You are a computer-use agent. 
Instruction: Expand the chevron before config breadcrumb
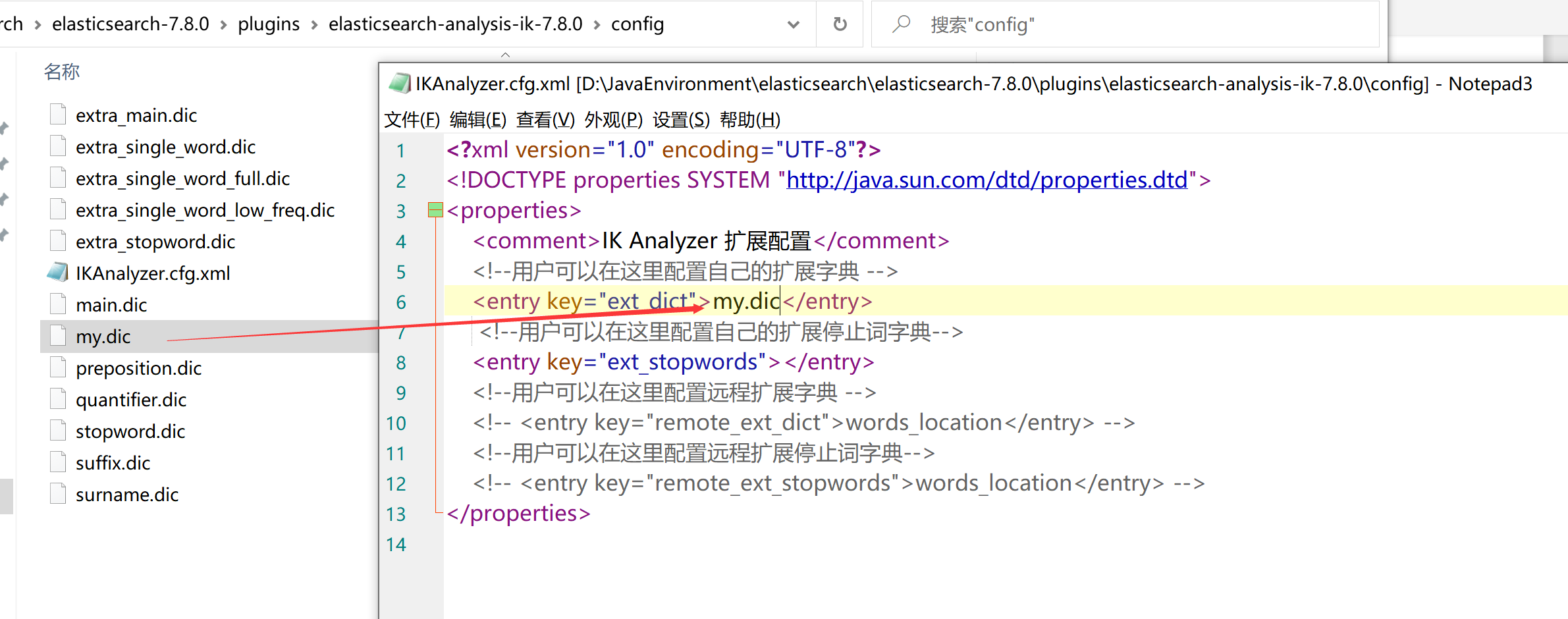(597, 25)
